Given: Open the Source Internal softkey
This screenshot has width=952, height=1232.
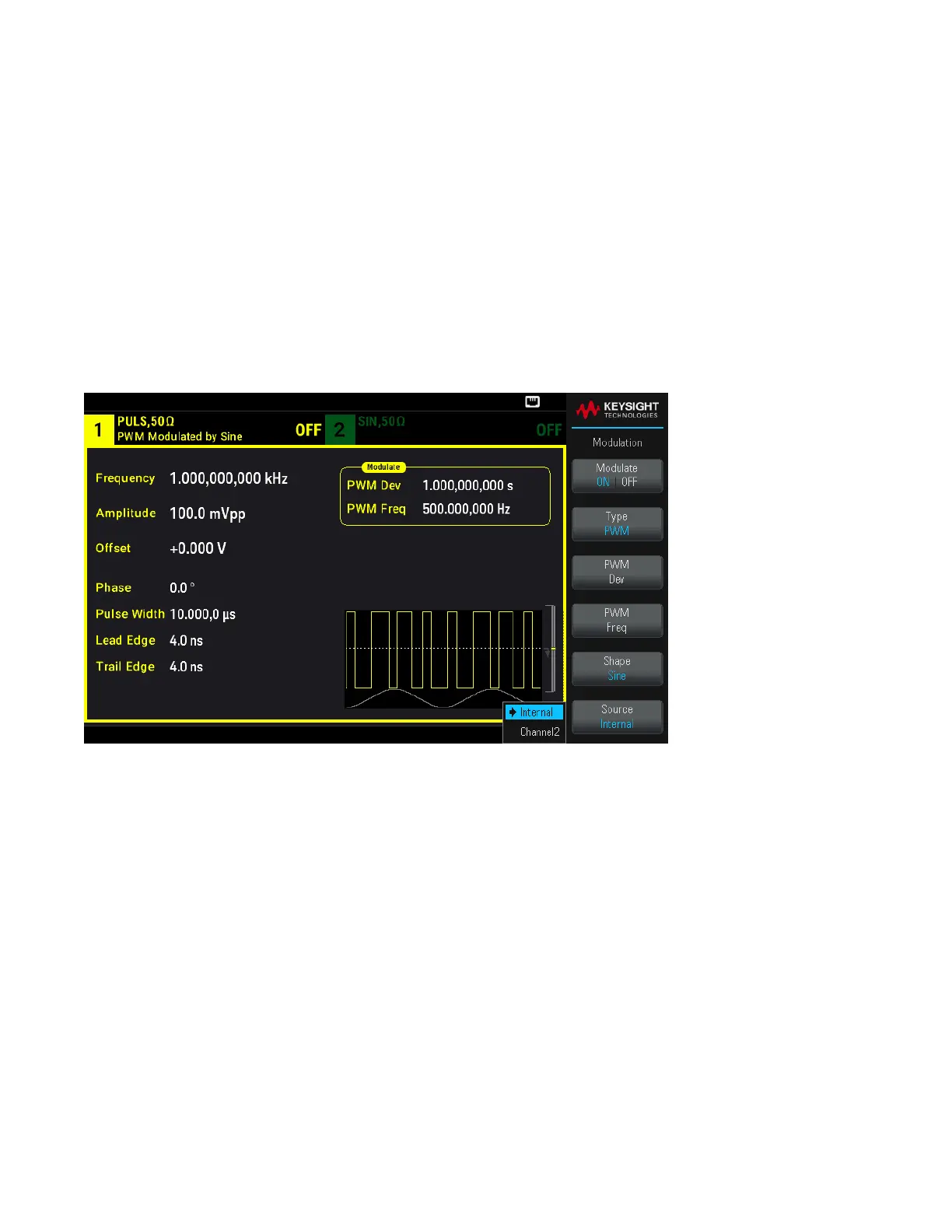Looking at the screenshot, I should pyautogui.click(x=617, y=716).
